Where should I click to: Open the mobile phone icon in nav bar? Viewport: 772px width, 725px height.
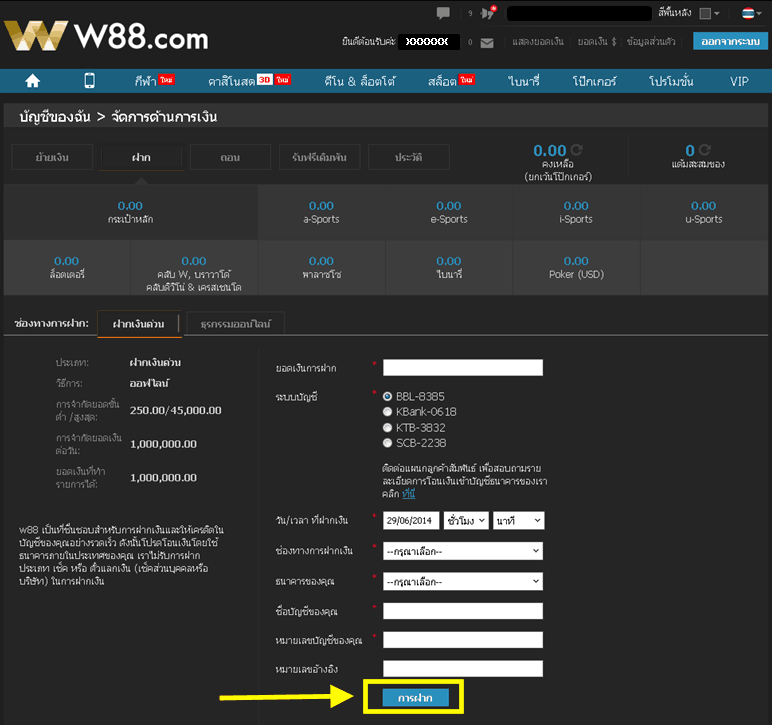coord(90,80)
